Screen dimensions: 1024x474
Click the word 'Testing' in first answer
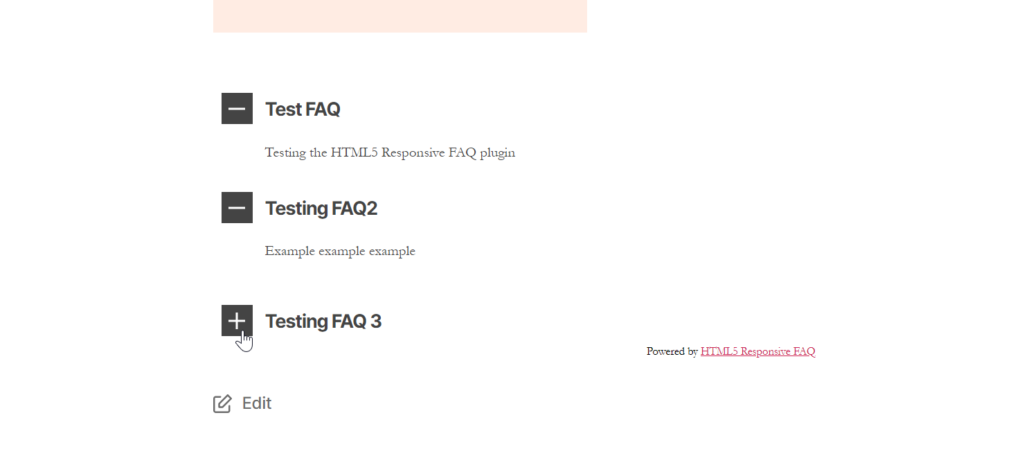click(287, 153)
